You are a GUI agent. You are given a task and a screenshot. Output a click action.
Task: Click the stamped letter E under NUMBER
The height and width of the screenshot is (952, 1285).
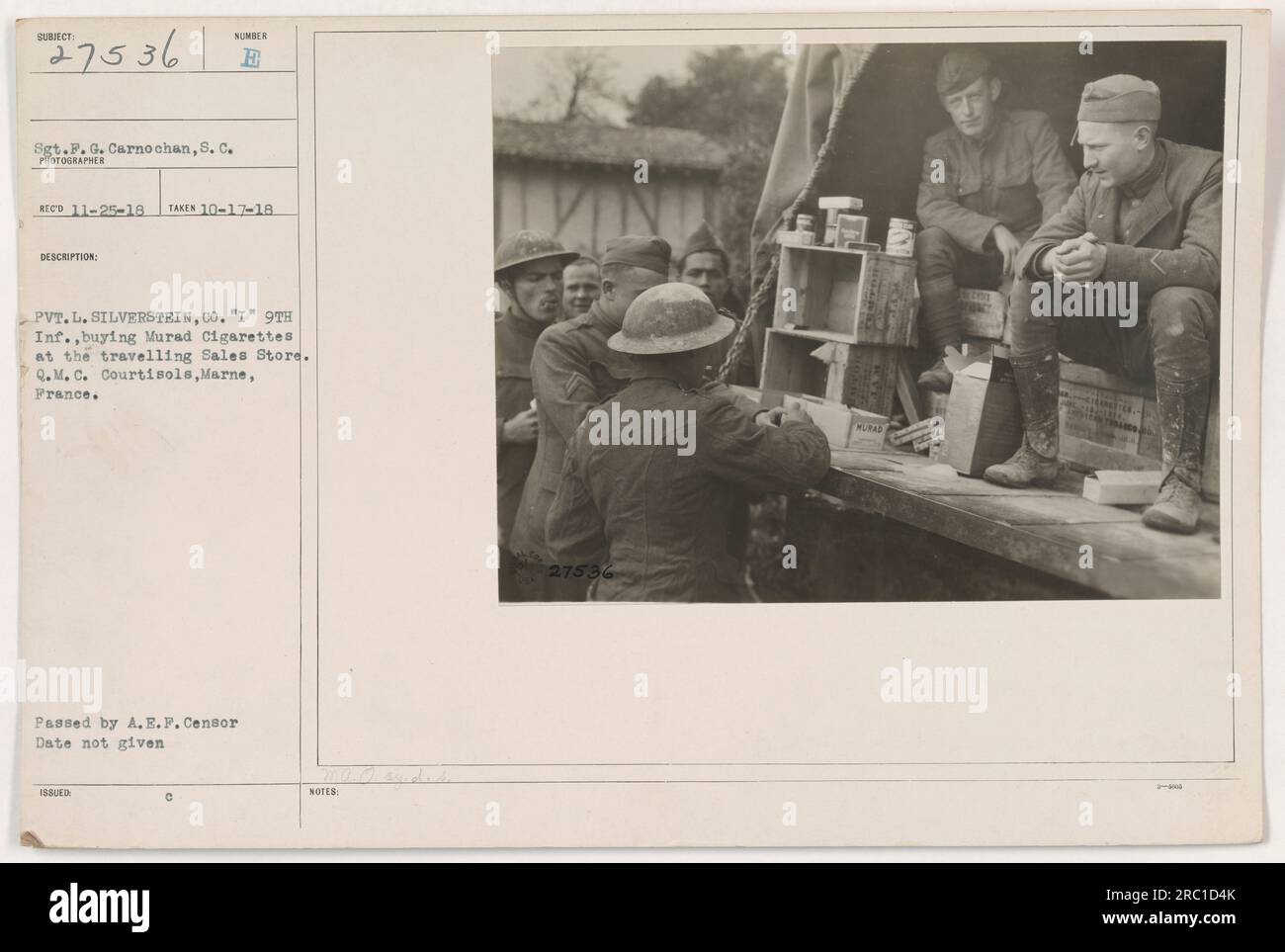point(251,58)
